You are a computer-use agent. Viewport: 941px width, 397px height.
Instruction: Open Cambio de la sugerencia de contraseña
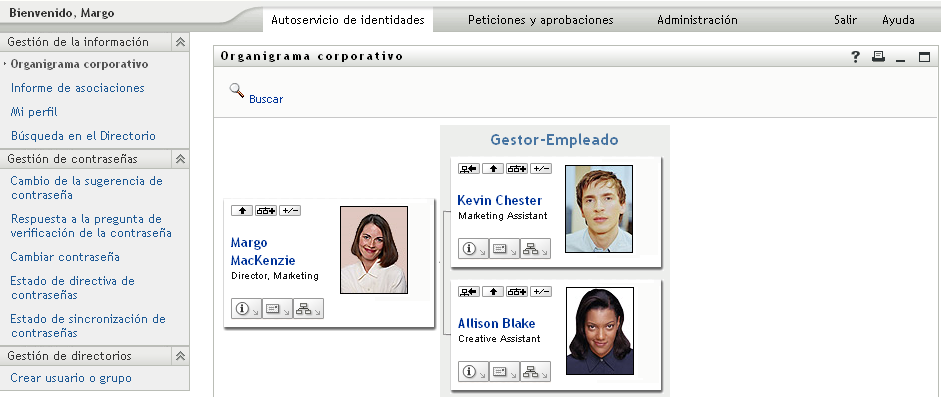click(x=86, y=188)
